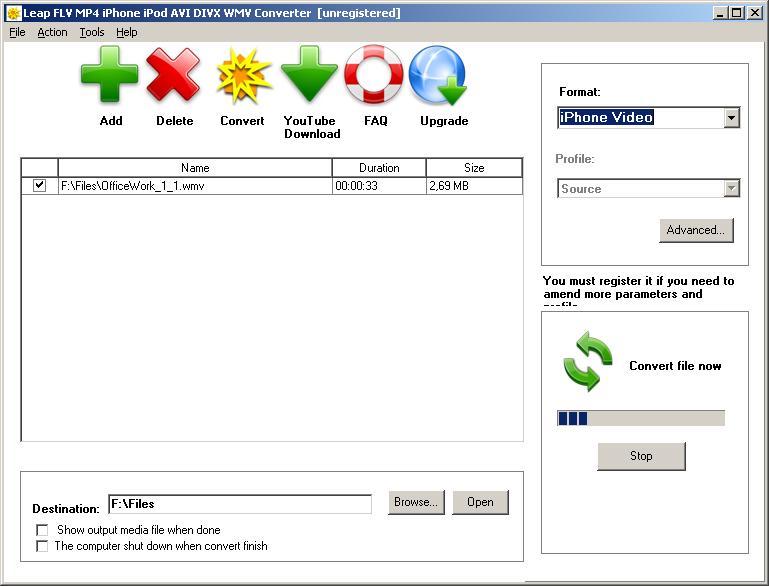Maximize the converter window
Viewport: 769px width, 586px height.
[x=737, y=13]
